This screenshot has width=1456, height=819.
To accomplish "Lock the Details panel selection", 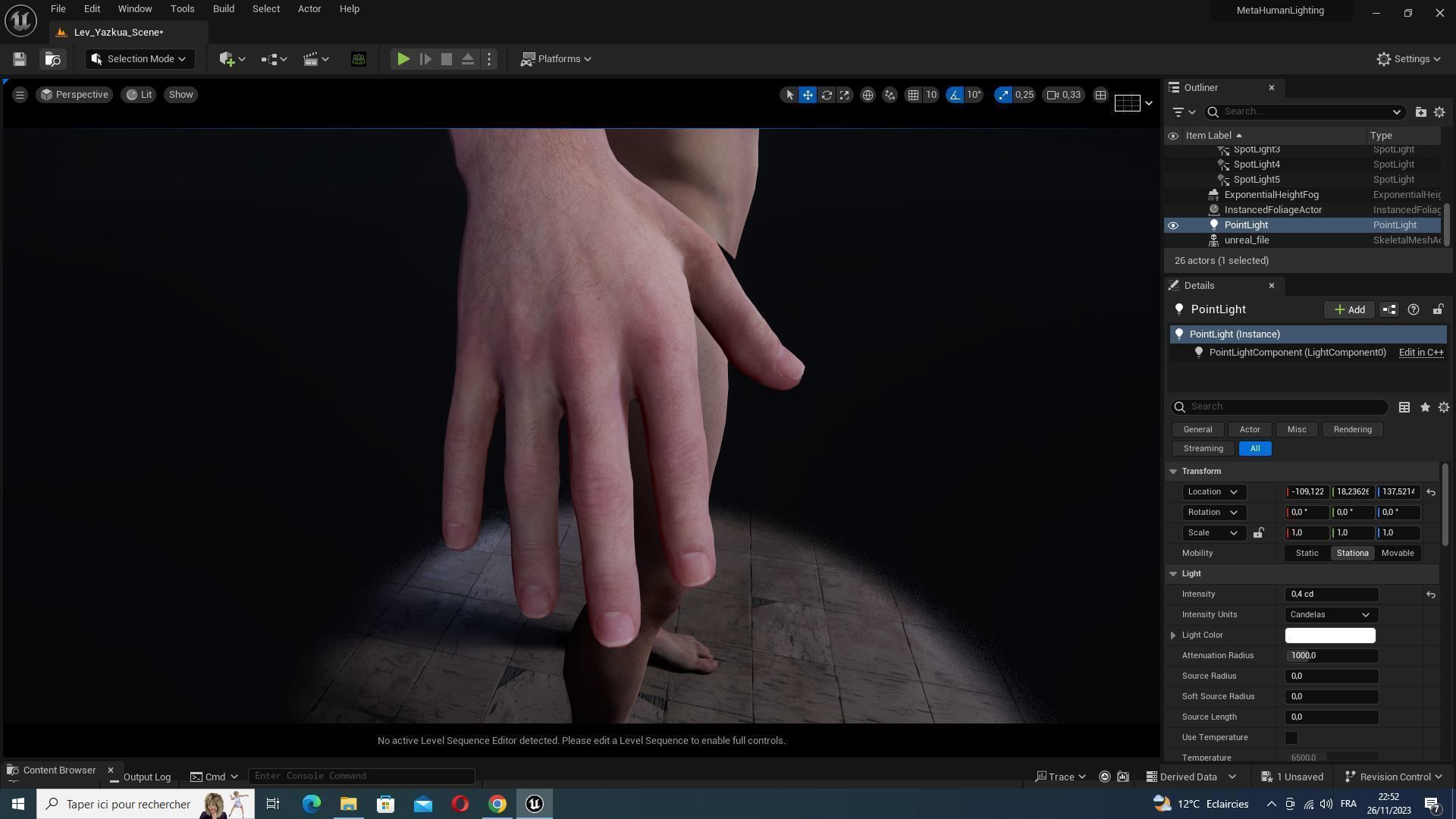I will click(1438, 309).
